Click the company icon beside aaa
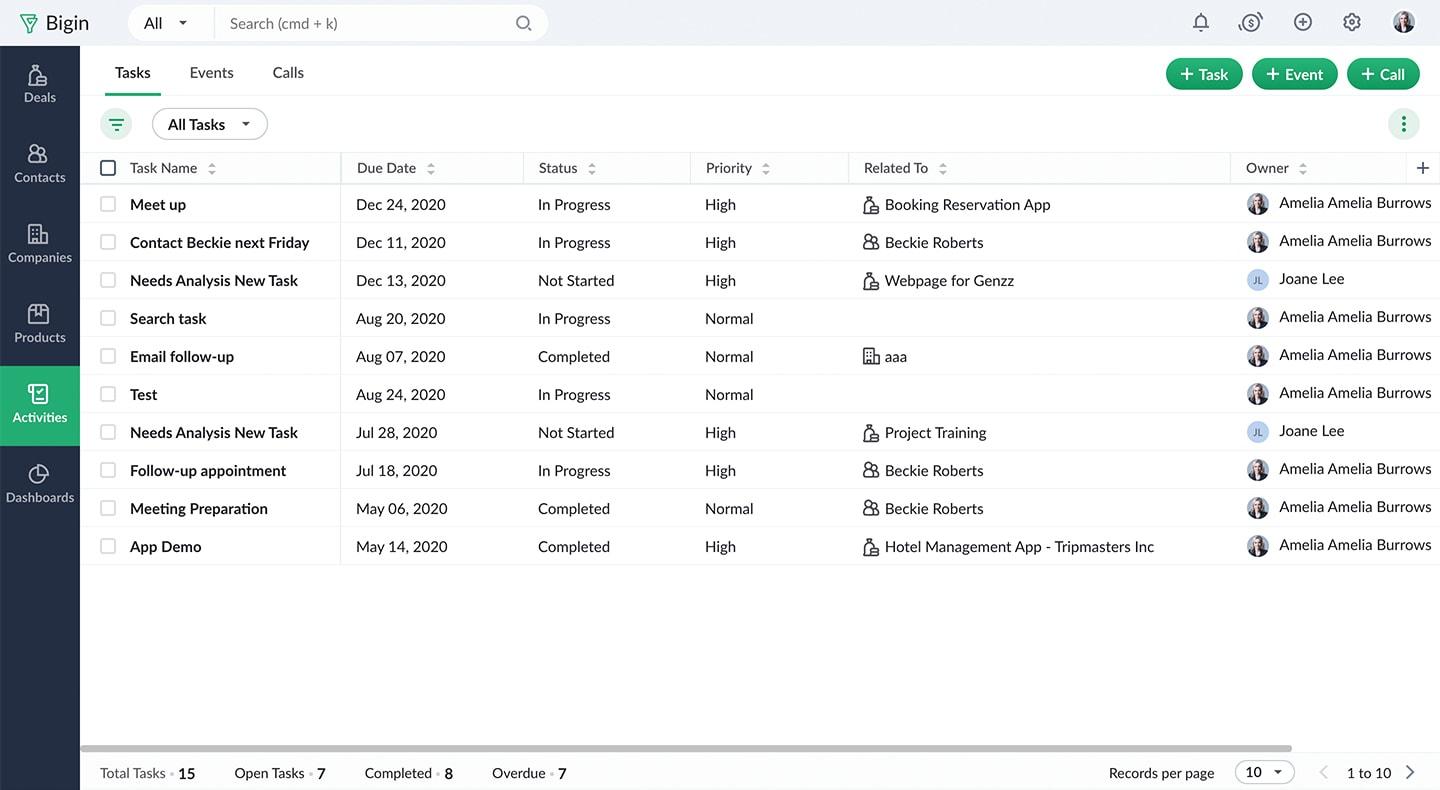Image resolution: width=1440 pixels, height=790 pixels. coord(871,356)
